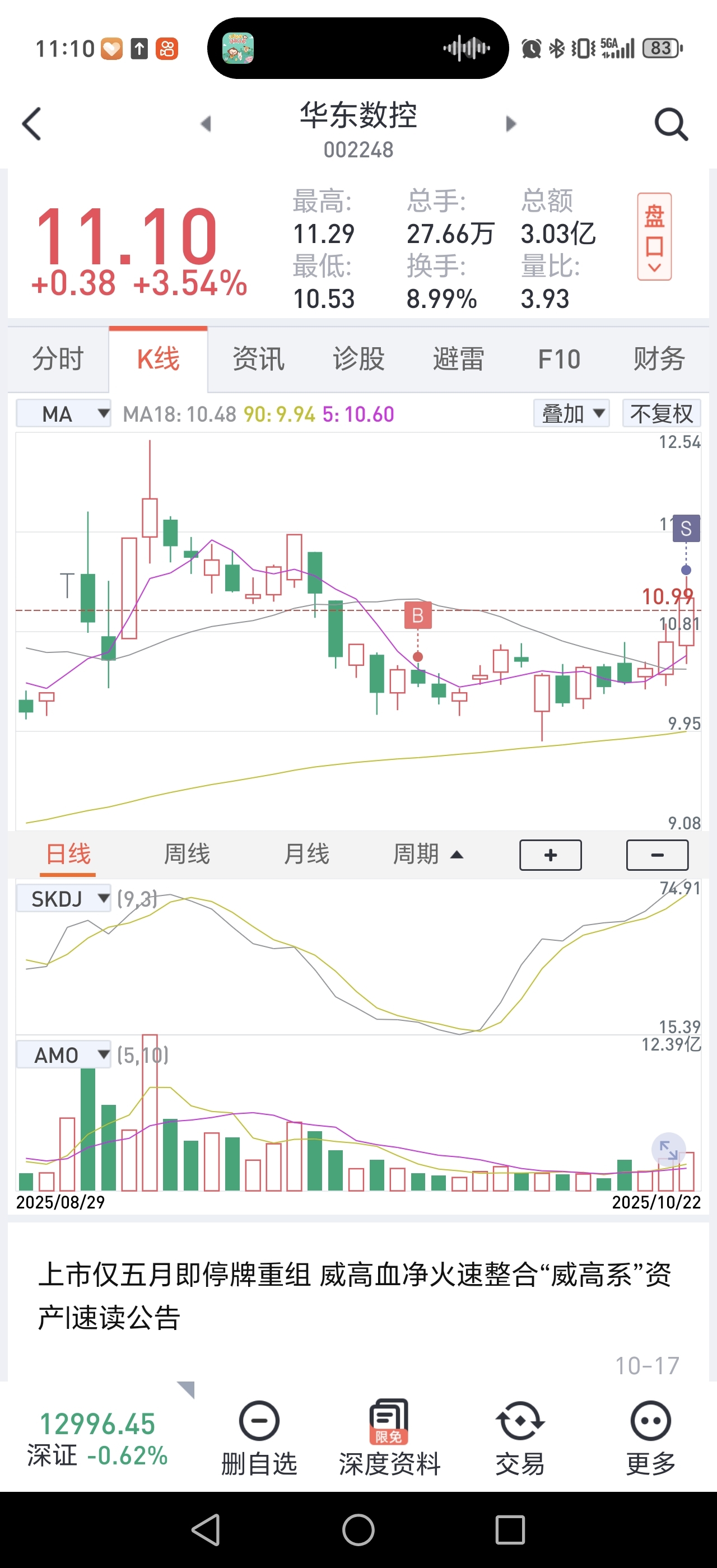Open the 叠加 overlay dropdown
Viewport: 717px width, 1568px height.
pos(571,414)
